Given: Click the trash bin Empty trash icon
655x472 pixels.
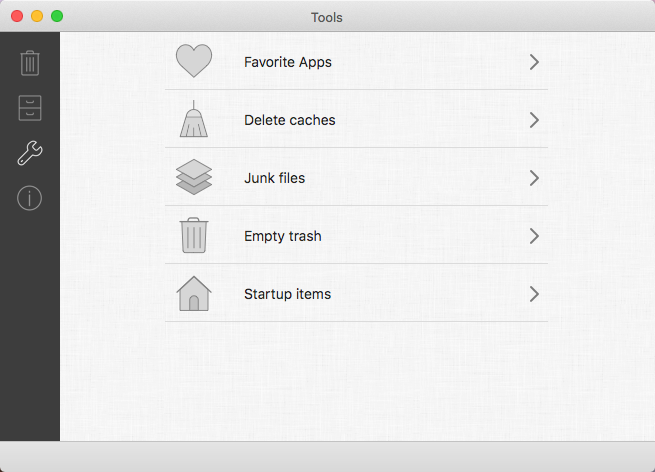Looking at the screenshot, I should point(194,235).
